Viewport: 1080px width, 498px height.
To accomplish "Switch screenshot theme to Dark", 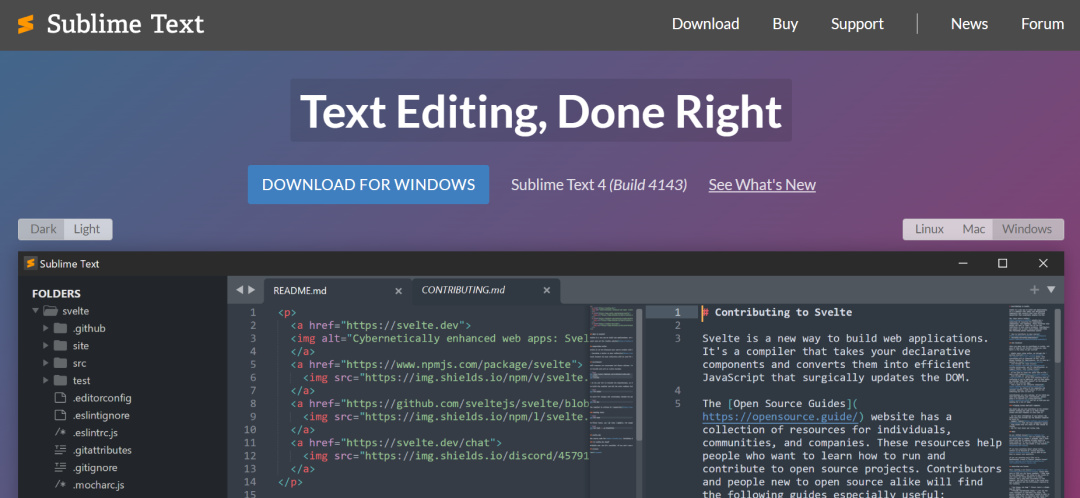I will pos(43,229).
